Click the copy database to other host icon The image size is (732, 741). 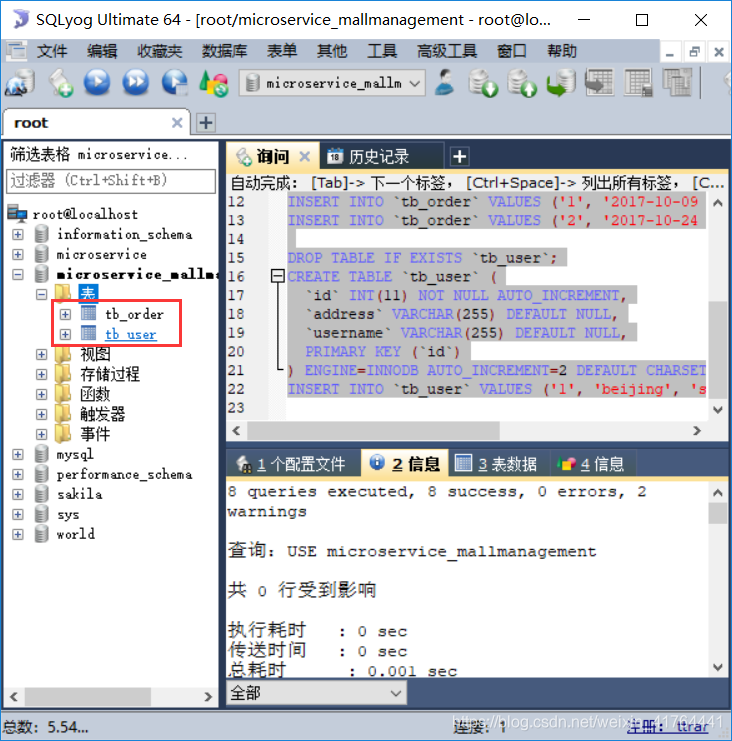coord(560,83)
